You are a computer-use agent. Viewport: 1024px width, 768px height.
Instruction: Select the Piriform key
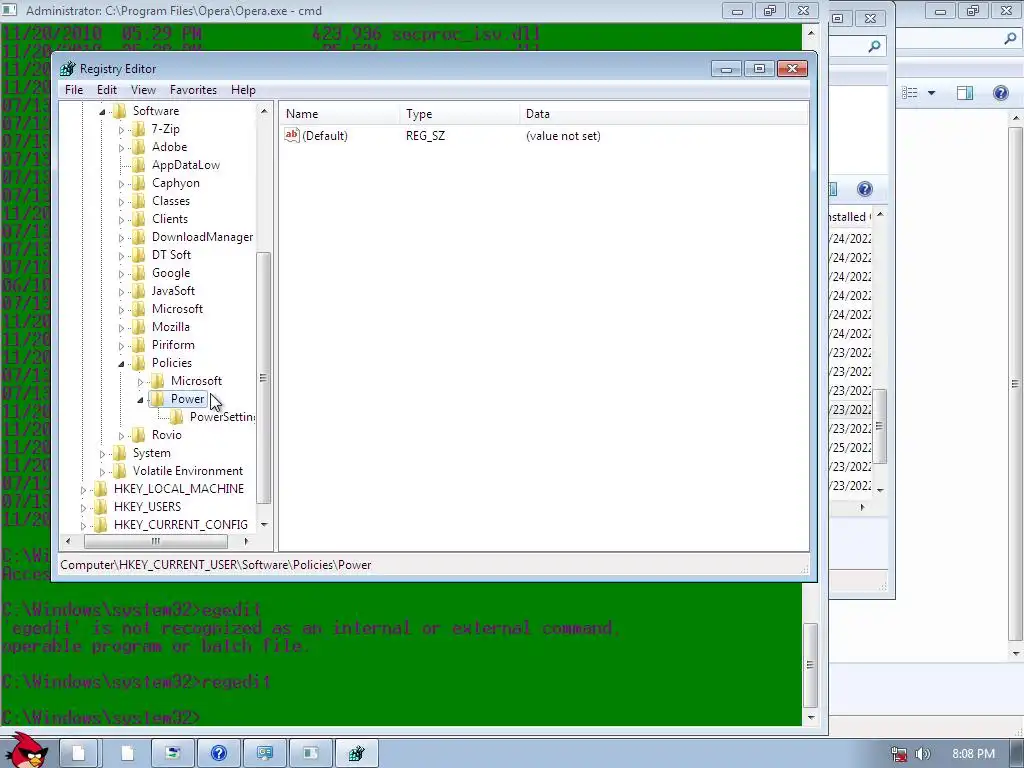click(x=173, y=345)
